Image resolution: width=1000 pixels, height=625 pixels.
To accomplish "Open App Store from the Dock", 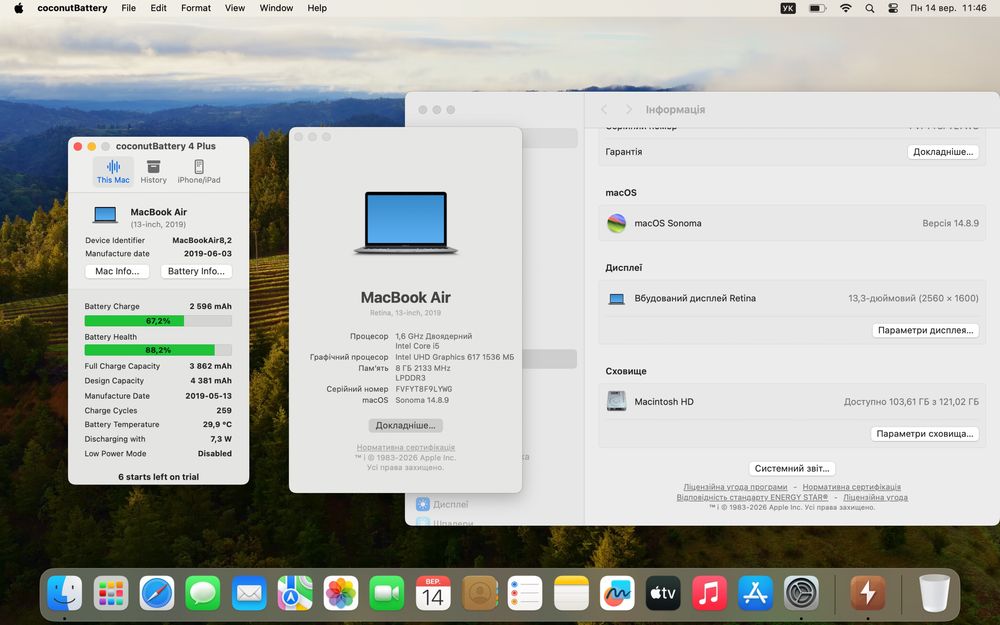I will (756, 593).
